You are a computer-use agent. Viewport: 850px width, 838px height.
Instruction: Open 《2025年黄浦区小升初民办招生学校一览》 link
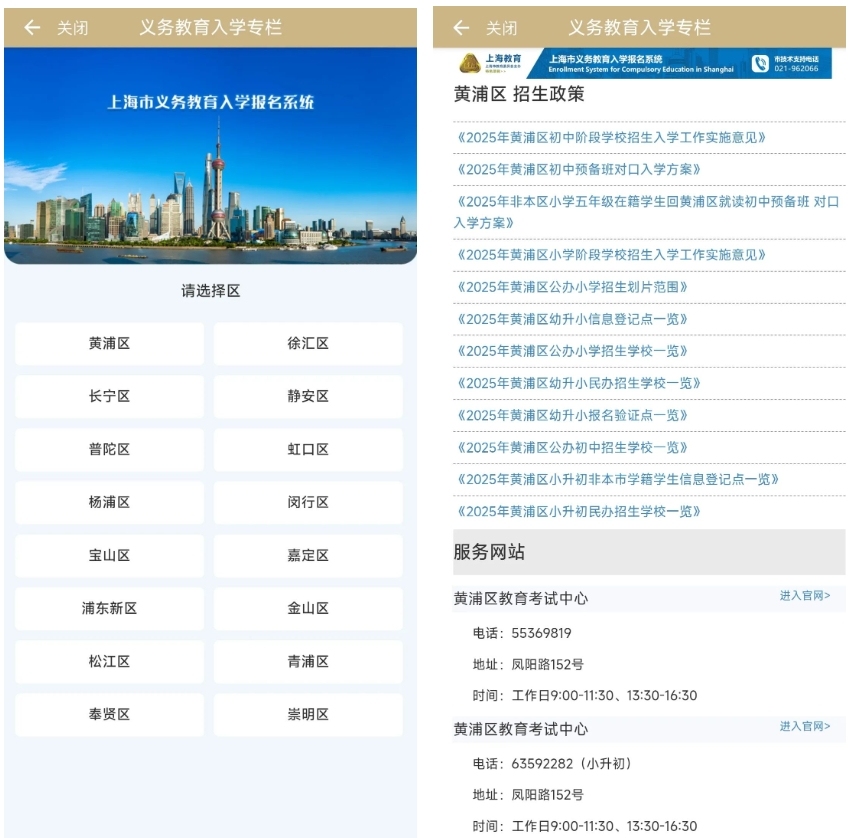click(577, 511)
